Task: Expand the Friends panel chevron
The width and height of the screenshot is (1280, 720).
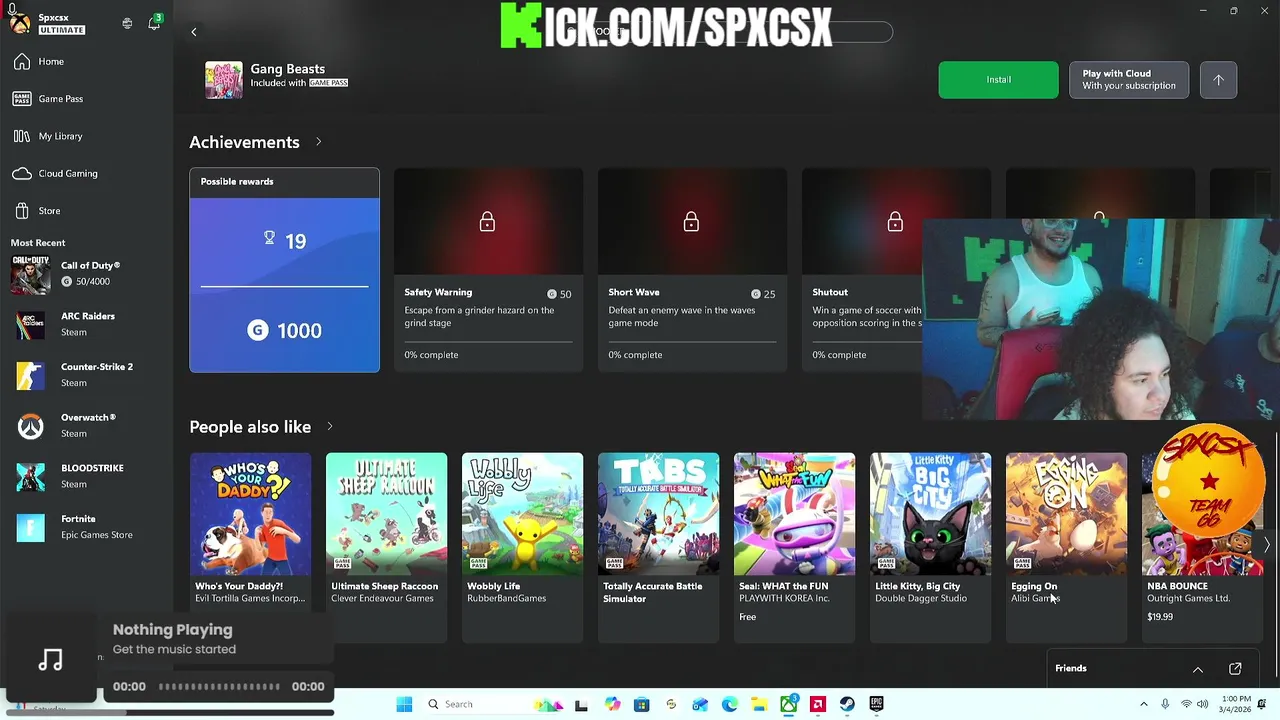Action: pos(1198,669)
